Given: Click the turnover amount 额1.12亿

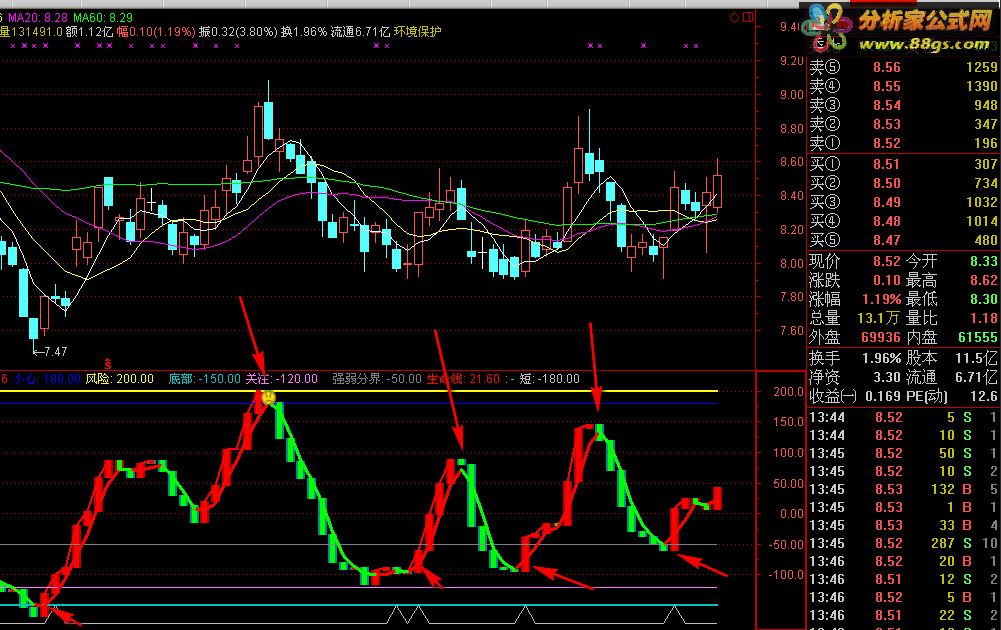Looking at the screenshot, I should [x=89, y=31].
